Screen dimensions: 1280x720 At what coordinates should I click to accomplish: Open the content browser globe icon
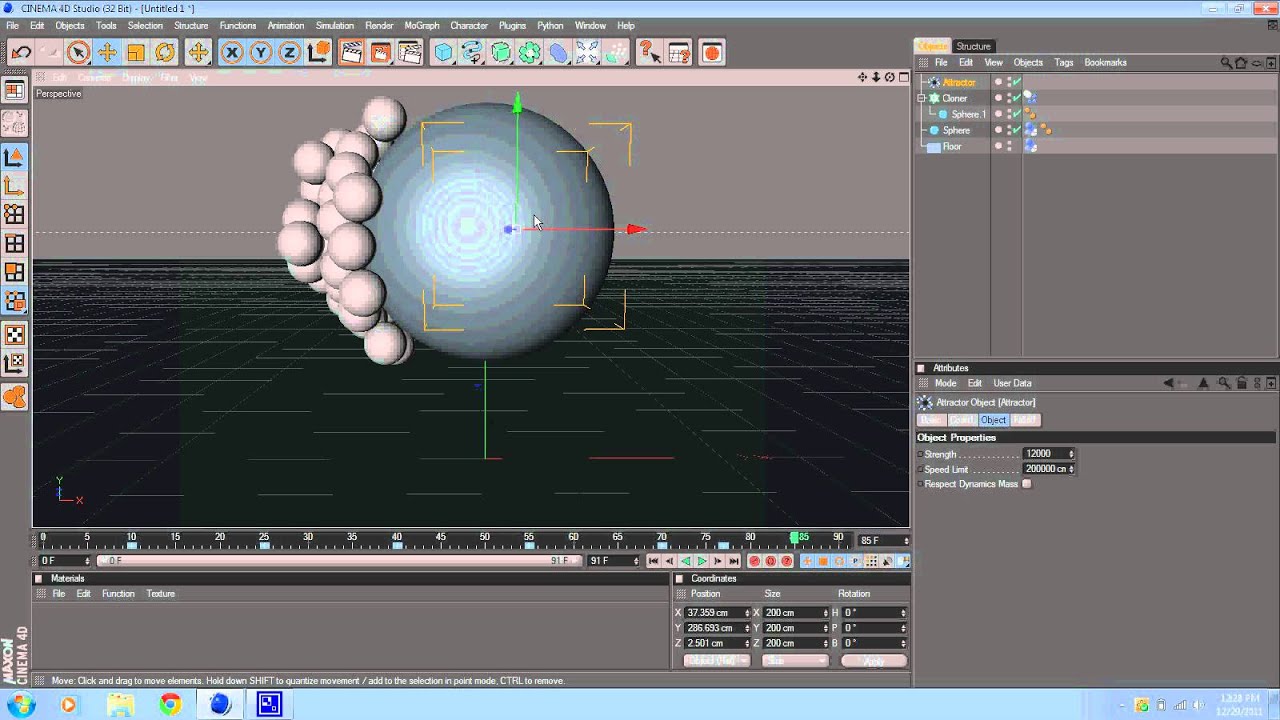(x=711, y=52)
